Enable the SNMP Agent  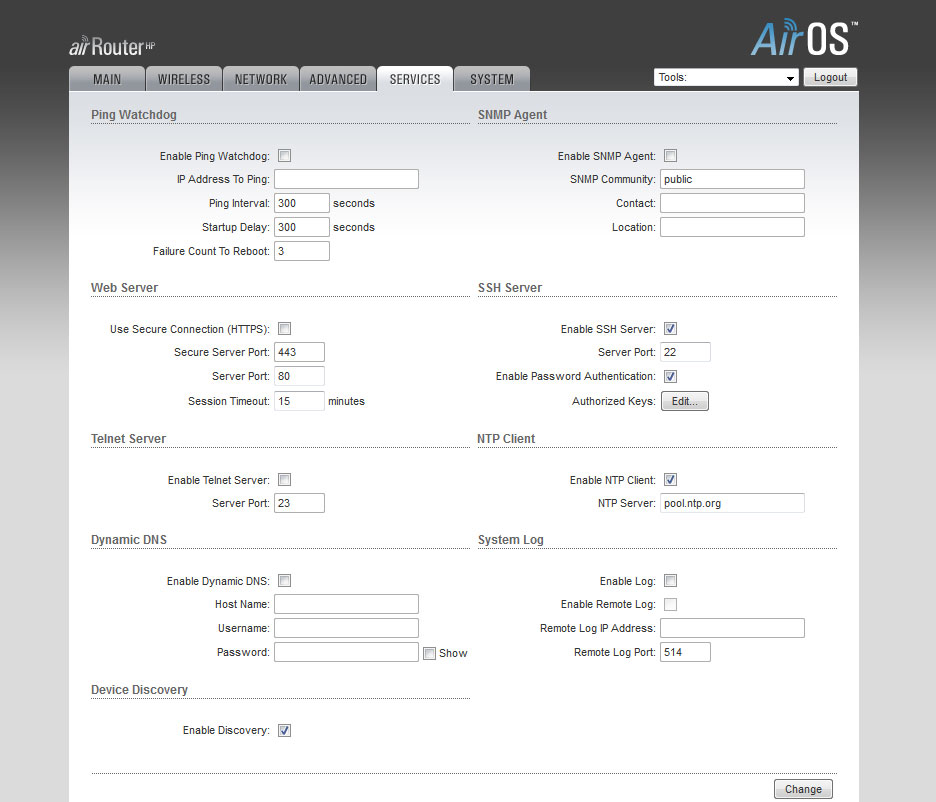point(670,155)
